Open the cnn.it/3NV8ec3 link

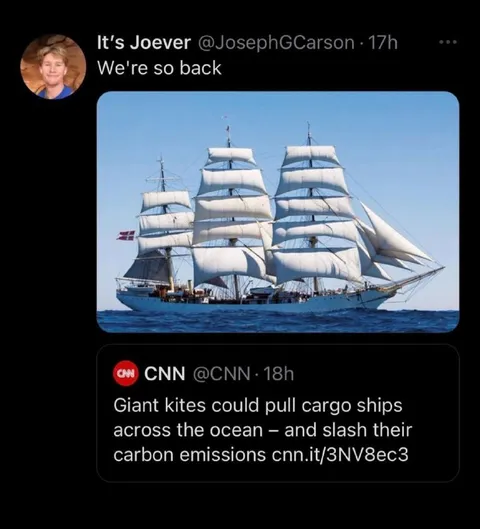tap(340, 455)
